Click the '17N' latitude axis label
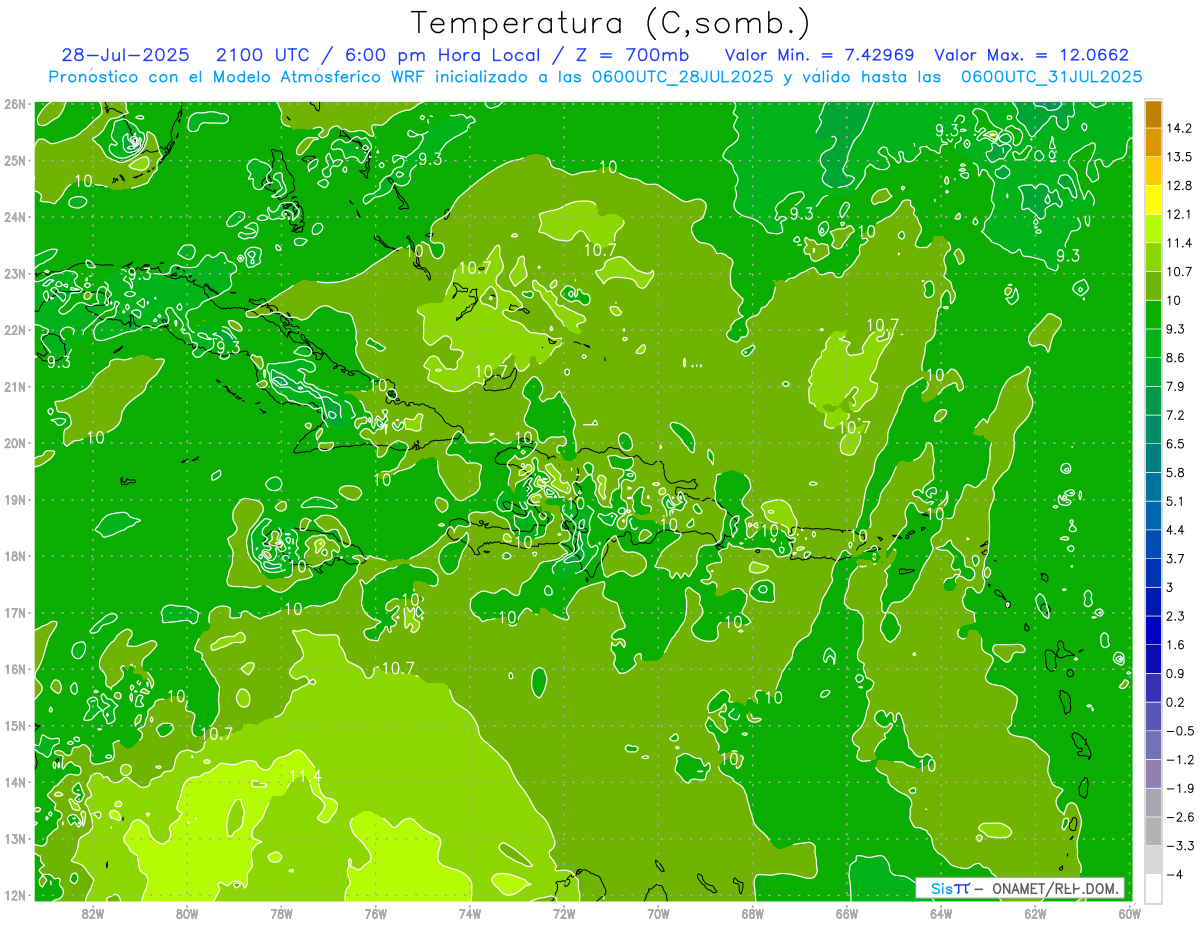1200x927 pixels. tap(15, 612)
